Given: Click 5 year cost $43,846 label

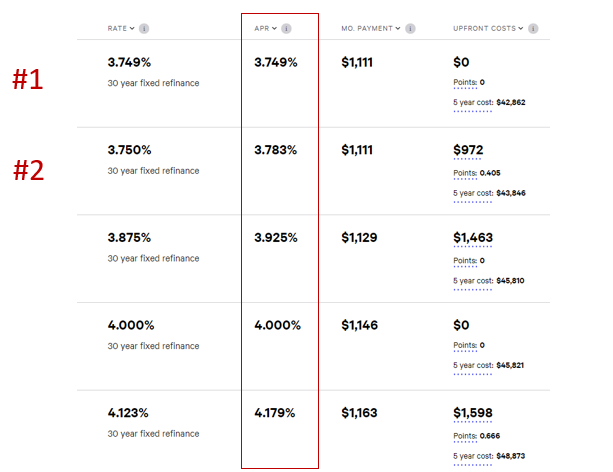Looking at the screenshot, I should (x=473, y=194).
